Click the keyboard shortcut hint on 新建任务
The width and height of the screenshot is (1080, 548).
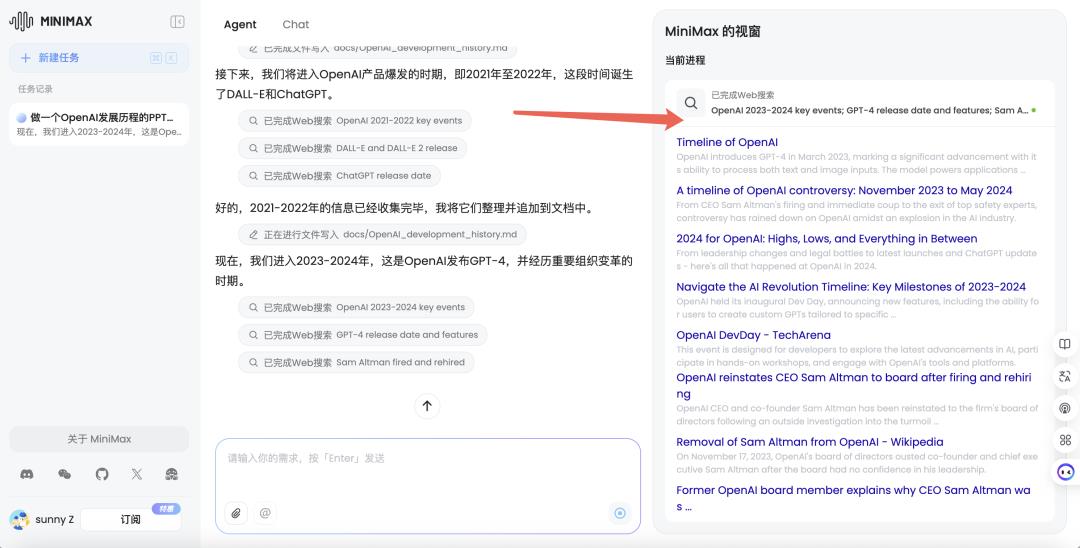[164, 58]
